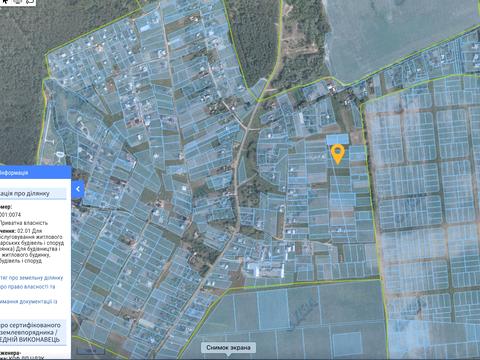Select the light parcel right of 'Снимок экрана'
Image resolution: width=480 pixels, height=360 pixels.
(x=347, y=344)
